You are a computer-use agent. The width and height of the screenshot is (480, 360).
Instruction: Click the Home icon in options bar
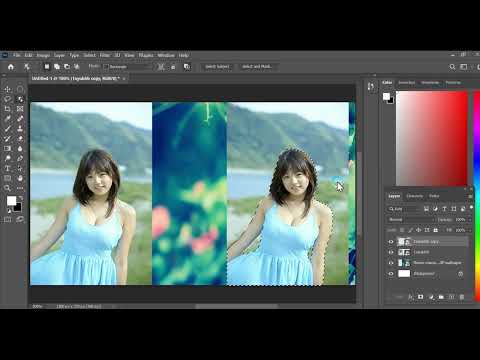(x=11, y=67)
